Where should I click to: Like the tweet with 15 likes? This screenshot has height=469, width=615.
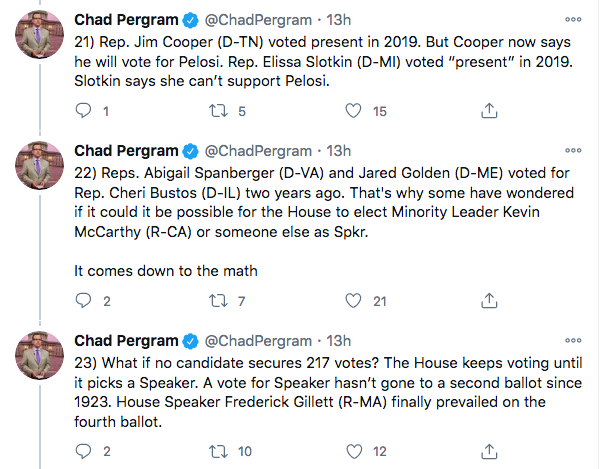tap(353, 111)
